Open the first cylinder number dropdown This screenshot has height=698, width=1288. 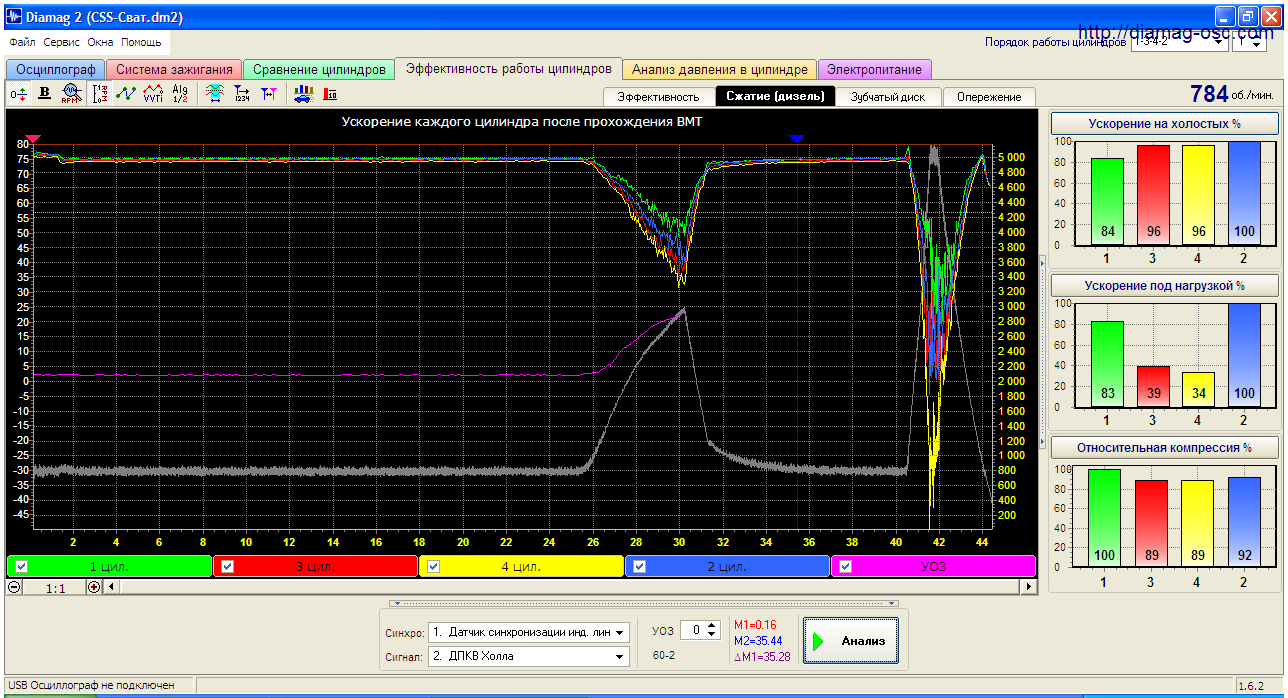pyautogui.click(x=1250, y=42)
